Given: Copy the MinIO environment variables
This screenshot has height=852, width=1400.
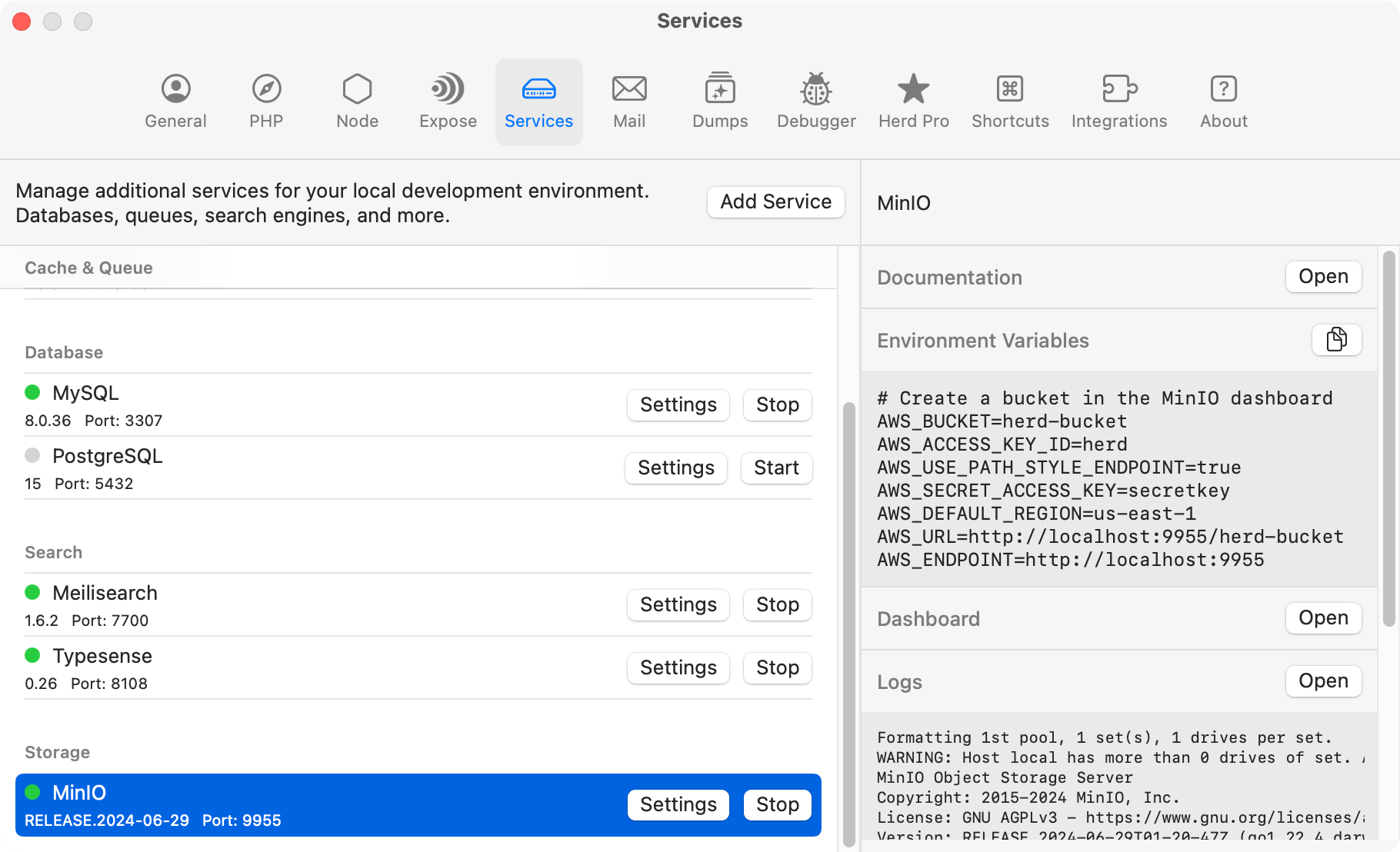Looking at the screenshot, I should 1336,340.
